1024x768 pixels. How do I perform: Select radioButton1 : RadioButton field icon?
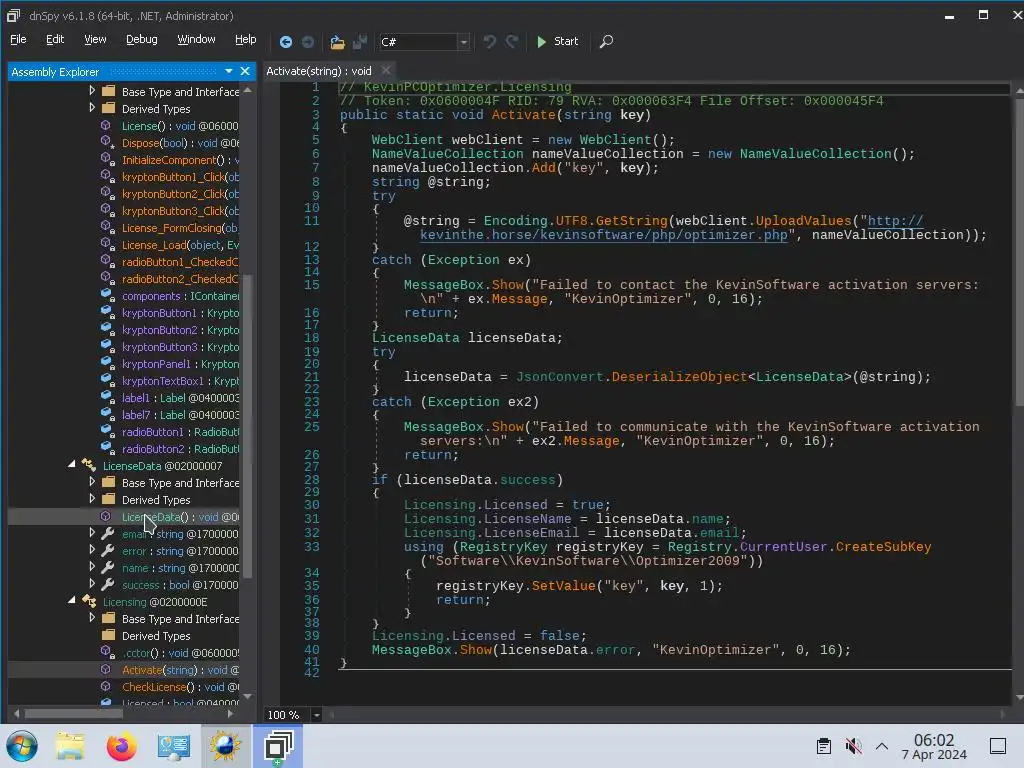[x=106, y=431]
